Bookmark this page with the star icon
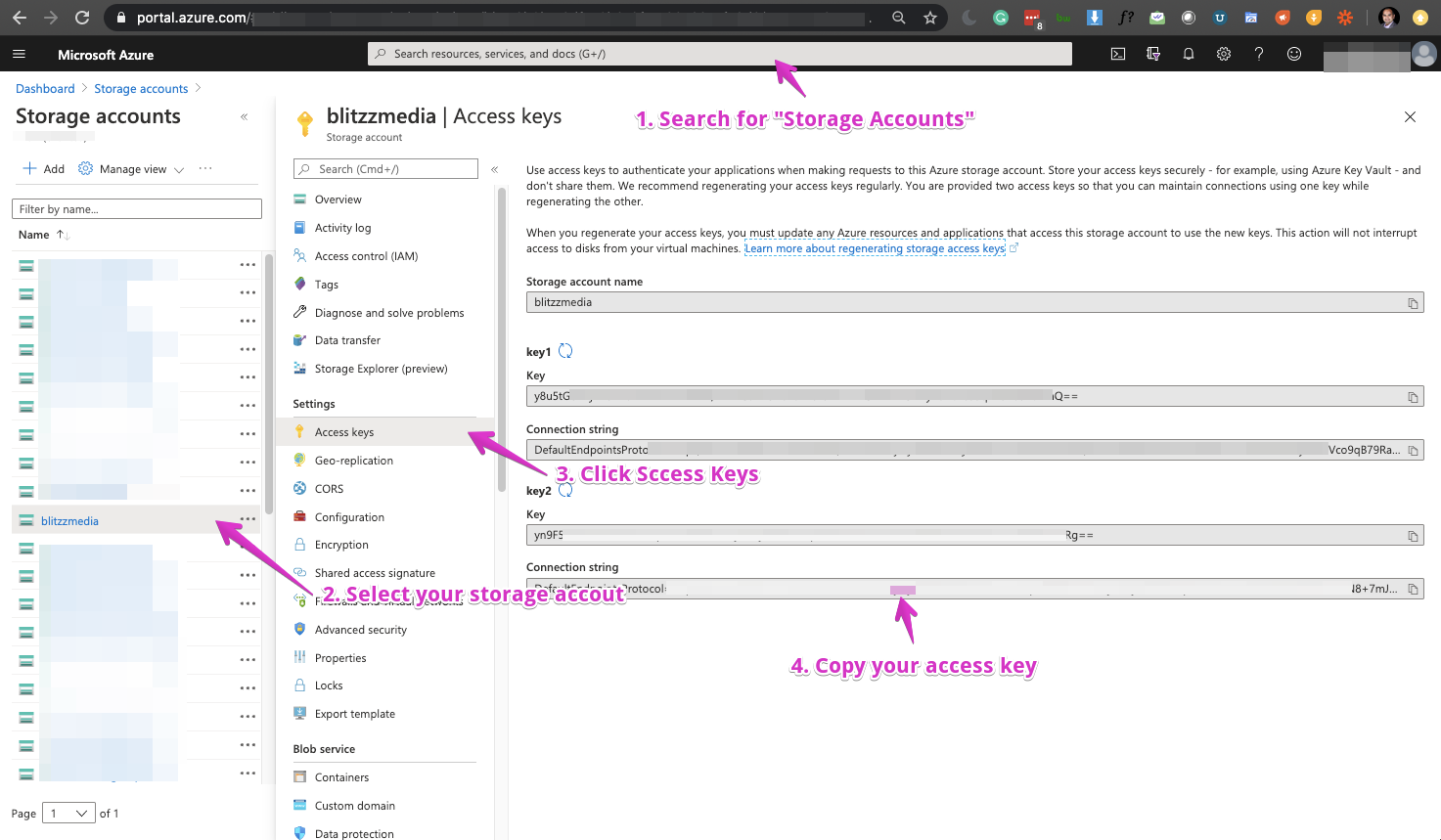The height and width of the screenshot is (840, 1441). tap(930, 18)
